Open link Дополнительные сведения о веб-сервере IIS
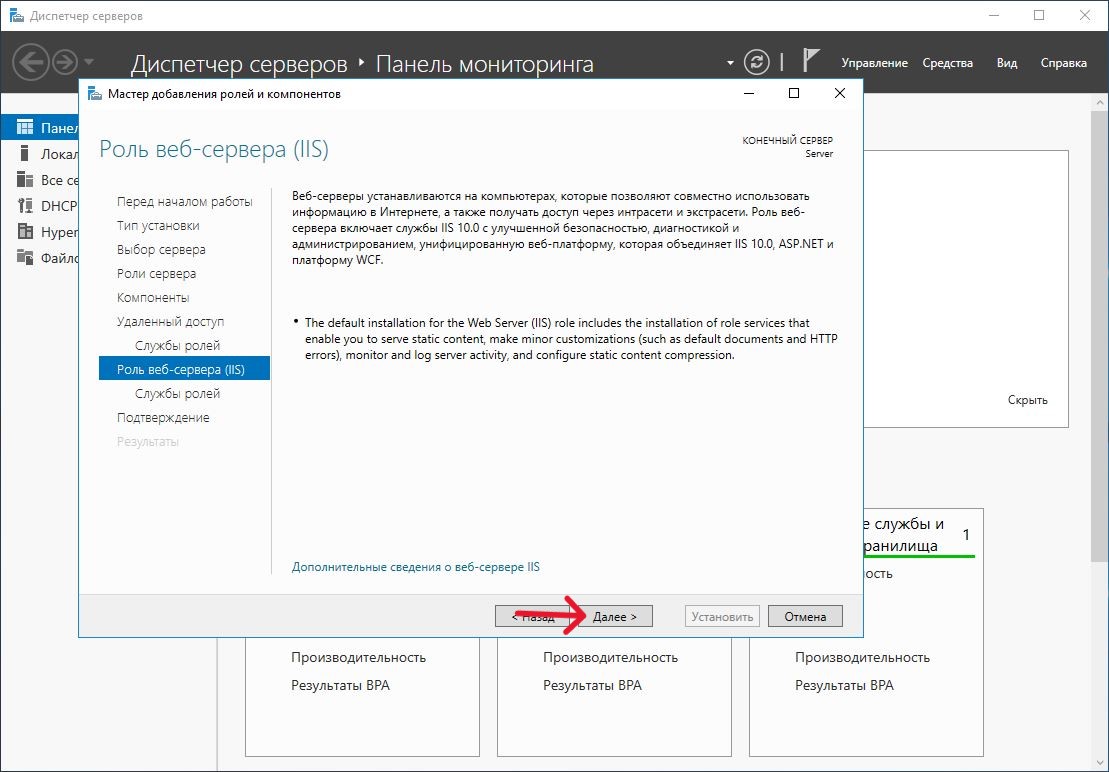This screenshot has width=1109, height=772. point(415,567)
